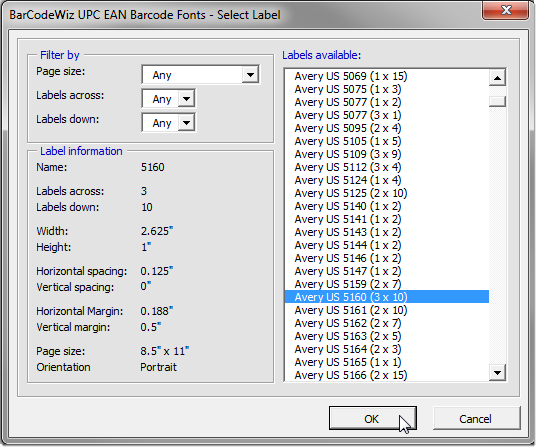538x448 pixels.
Task: Open the Page size dropdown
Action: coord(201,75)
